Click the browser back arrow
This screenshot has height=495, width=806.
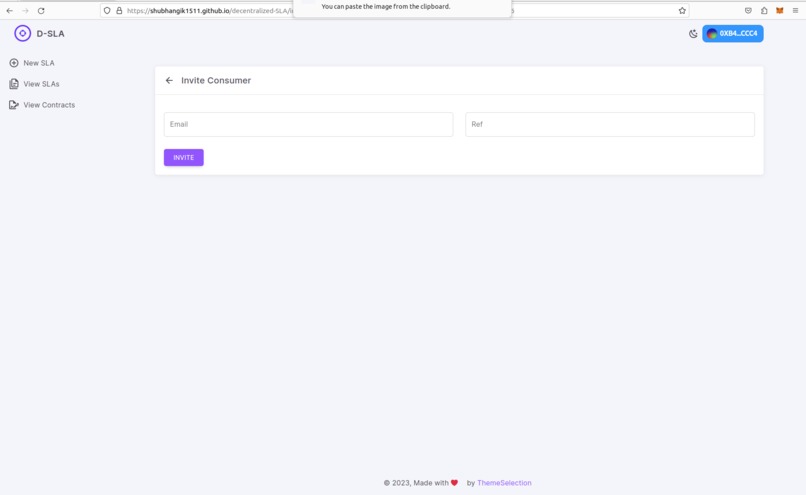tap(9, 10)
